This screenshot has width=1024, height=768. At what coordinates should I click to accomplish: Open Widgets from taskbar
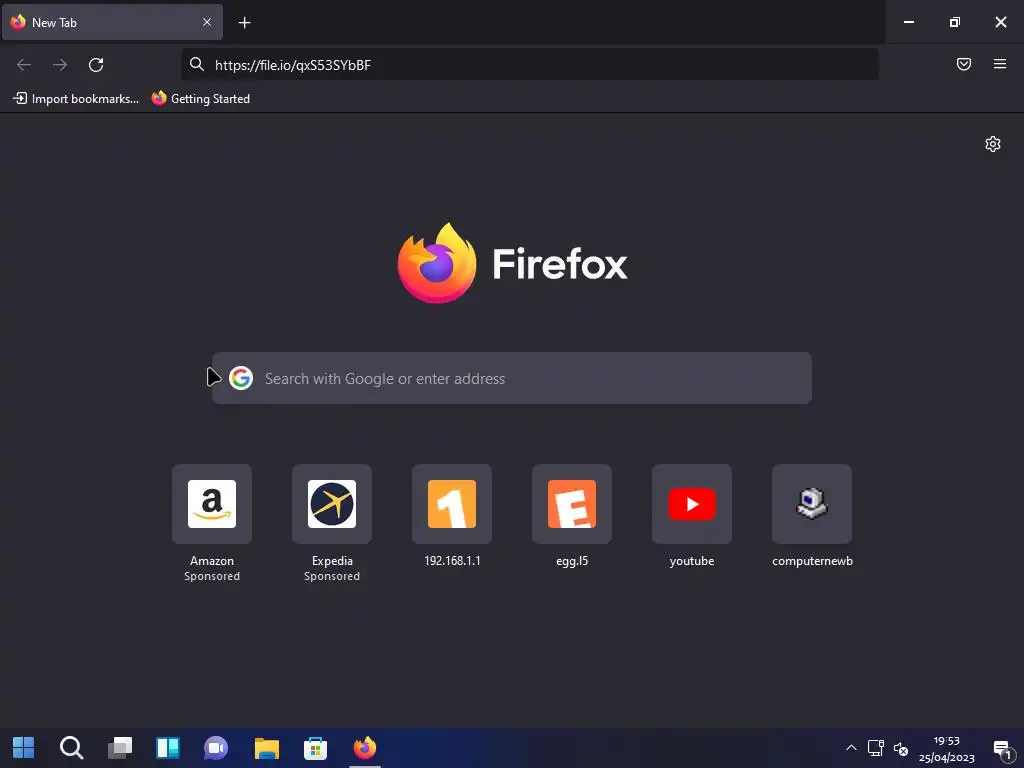pyautogui.click(x=168, y=748)
